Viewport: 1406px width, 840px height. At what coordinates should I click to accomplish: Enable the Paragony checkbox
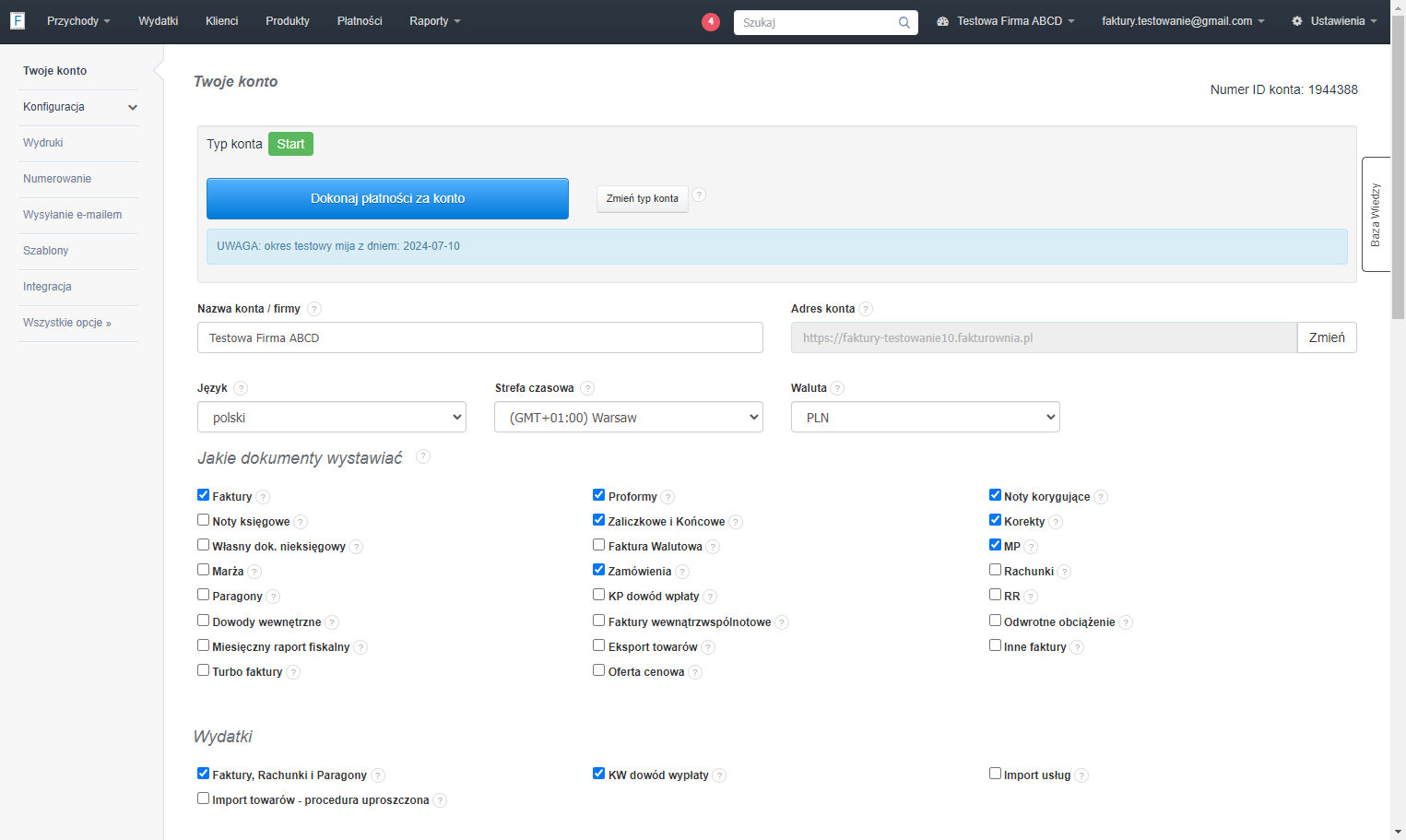coord(203,595)
